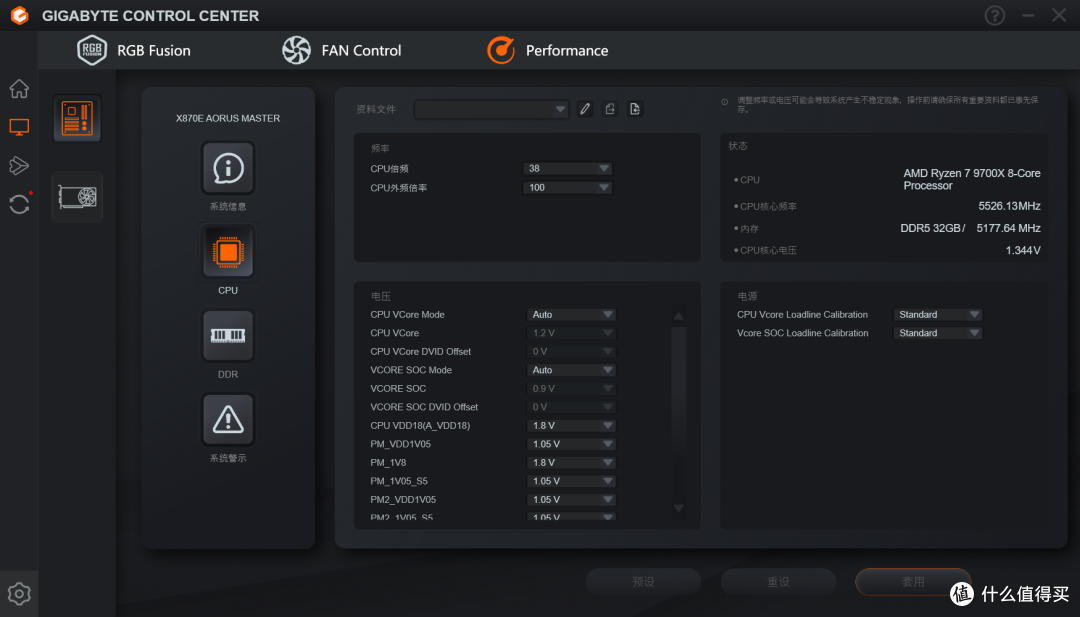
Task: Click the Performance gauge icon
Action: point(501,50)
